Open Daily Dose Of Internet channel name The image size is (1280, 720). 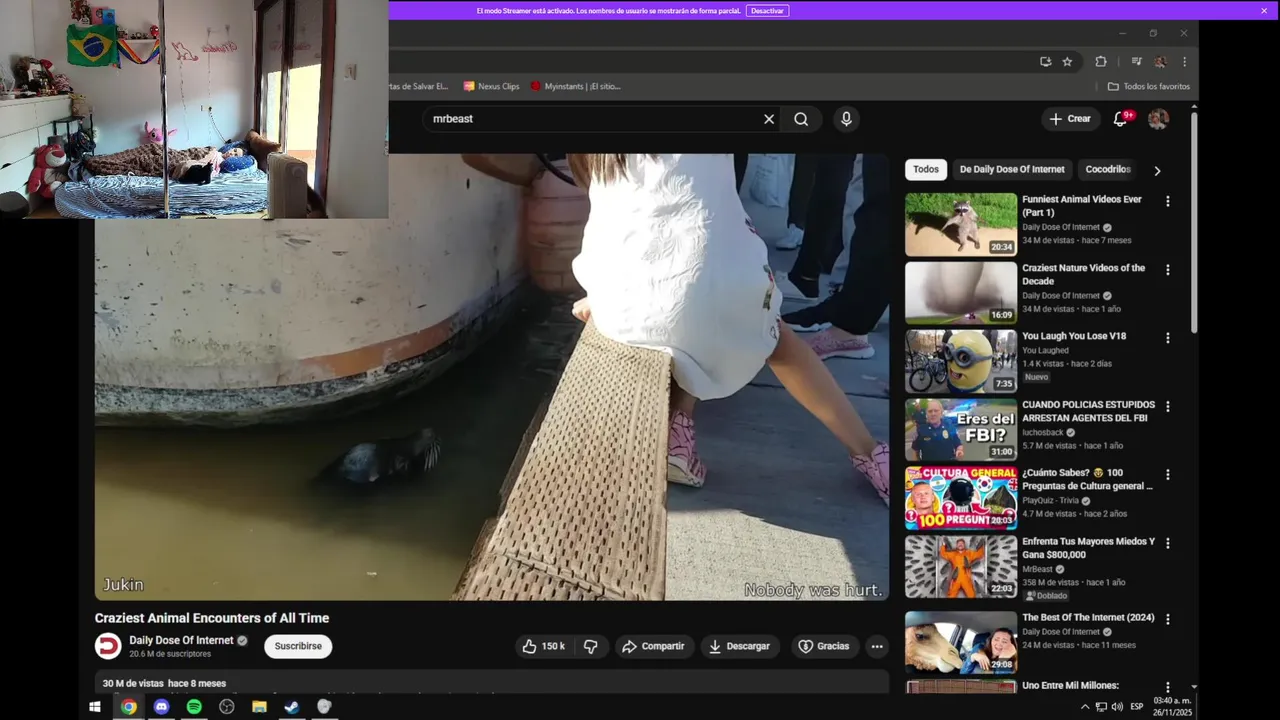(x=181, y=640)
